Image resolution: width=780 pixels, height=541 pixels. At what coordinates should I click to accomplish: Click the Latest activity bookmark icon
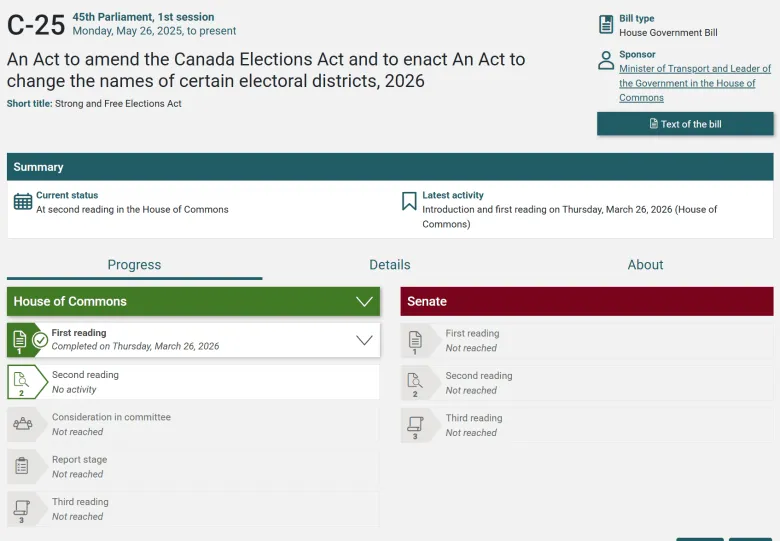(409, 201)
